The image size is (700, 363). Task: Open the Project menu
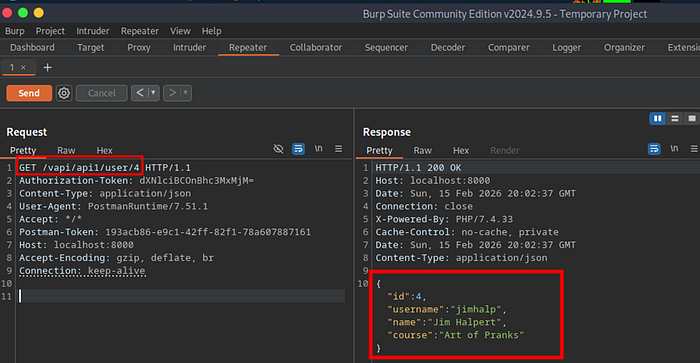click(50, 31)
